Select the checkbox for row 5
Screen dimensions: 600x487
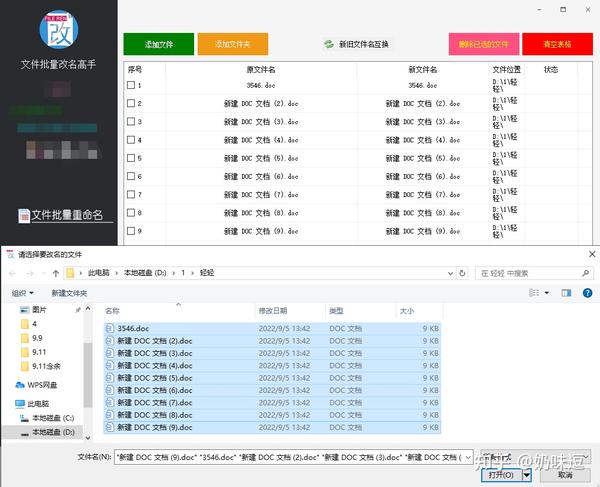point(131,158)
